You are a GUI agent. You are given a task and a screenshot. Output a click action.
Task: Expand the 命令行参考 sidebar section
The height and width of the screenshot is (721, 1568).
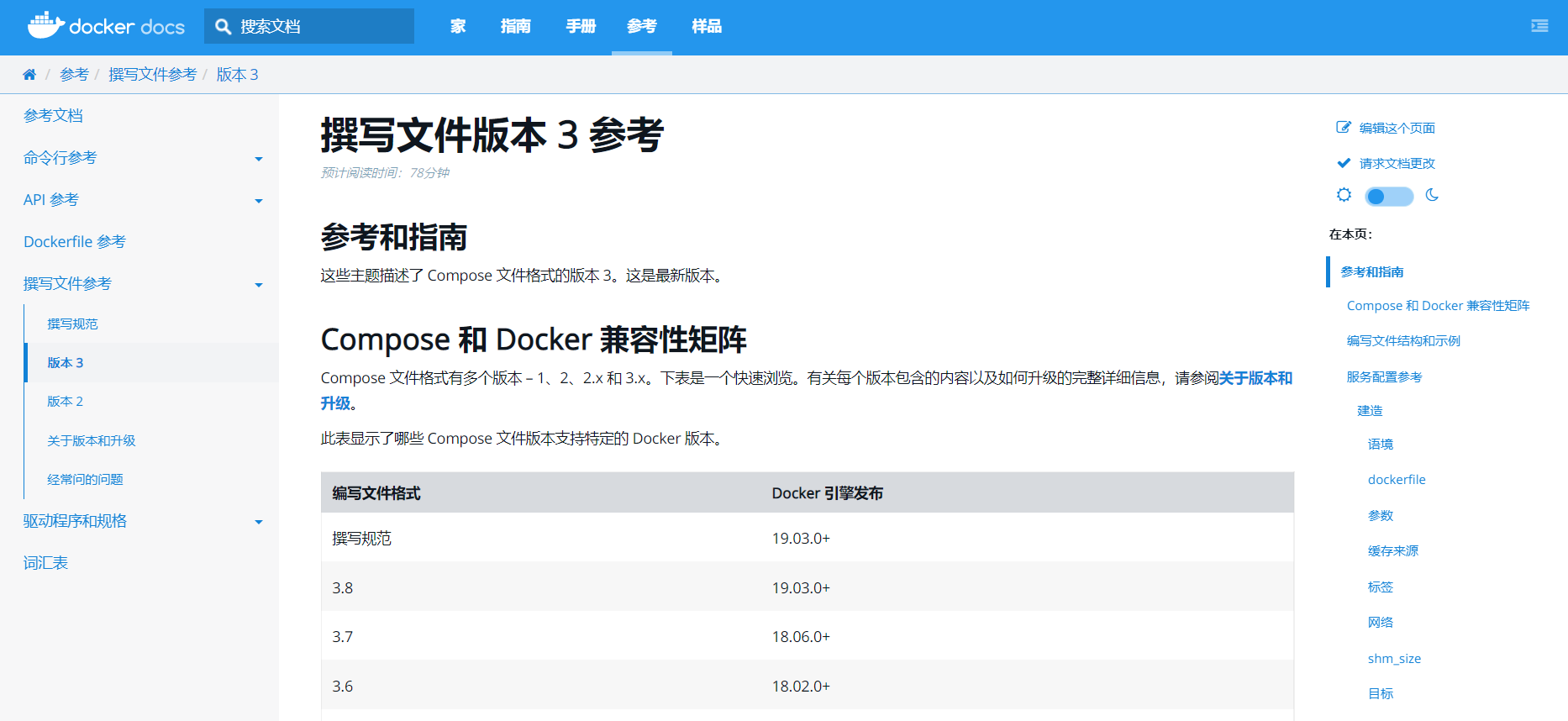(259, 159)
